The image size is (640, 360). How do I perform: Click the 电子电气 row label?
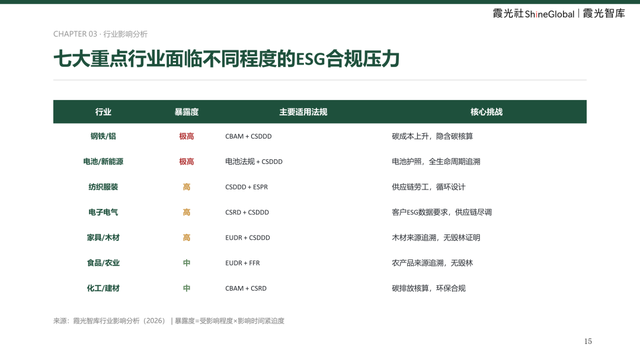click(103, 212)
